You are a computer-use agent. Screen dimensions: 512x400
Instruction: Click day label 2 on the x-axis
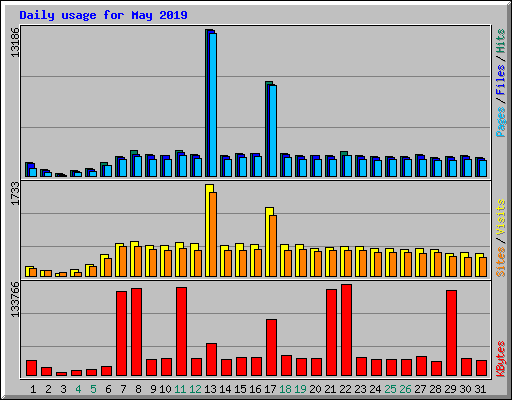[48, 389]
